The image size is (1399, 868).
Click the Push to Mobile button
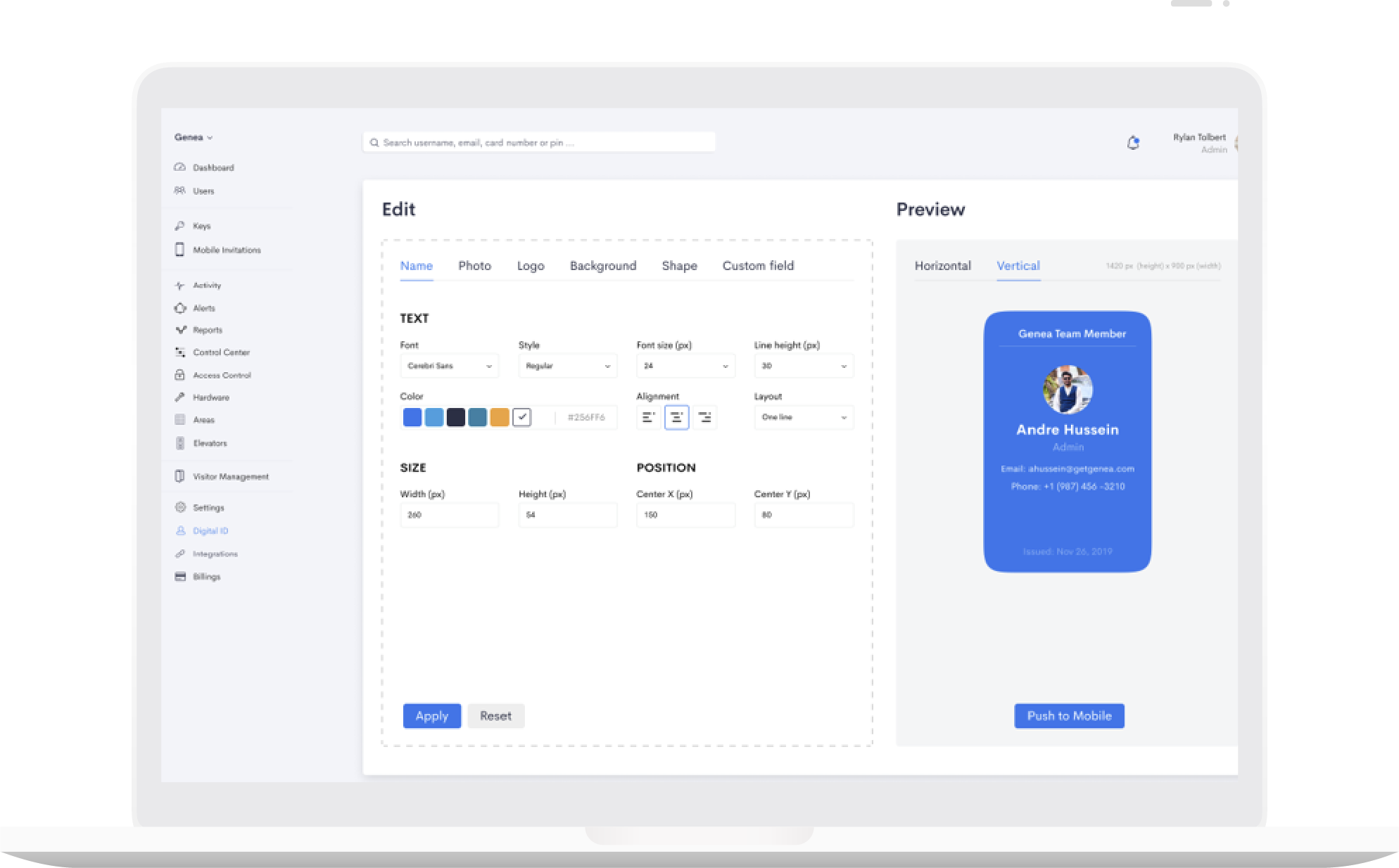pyautogui.click(x=1069, y=715)
